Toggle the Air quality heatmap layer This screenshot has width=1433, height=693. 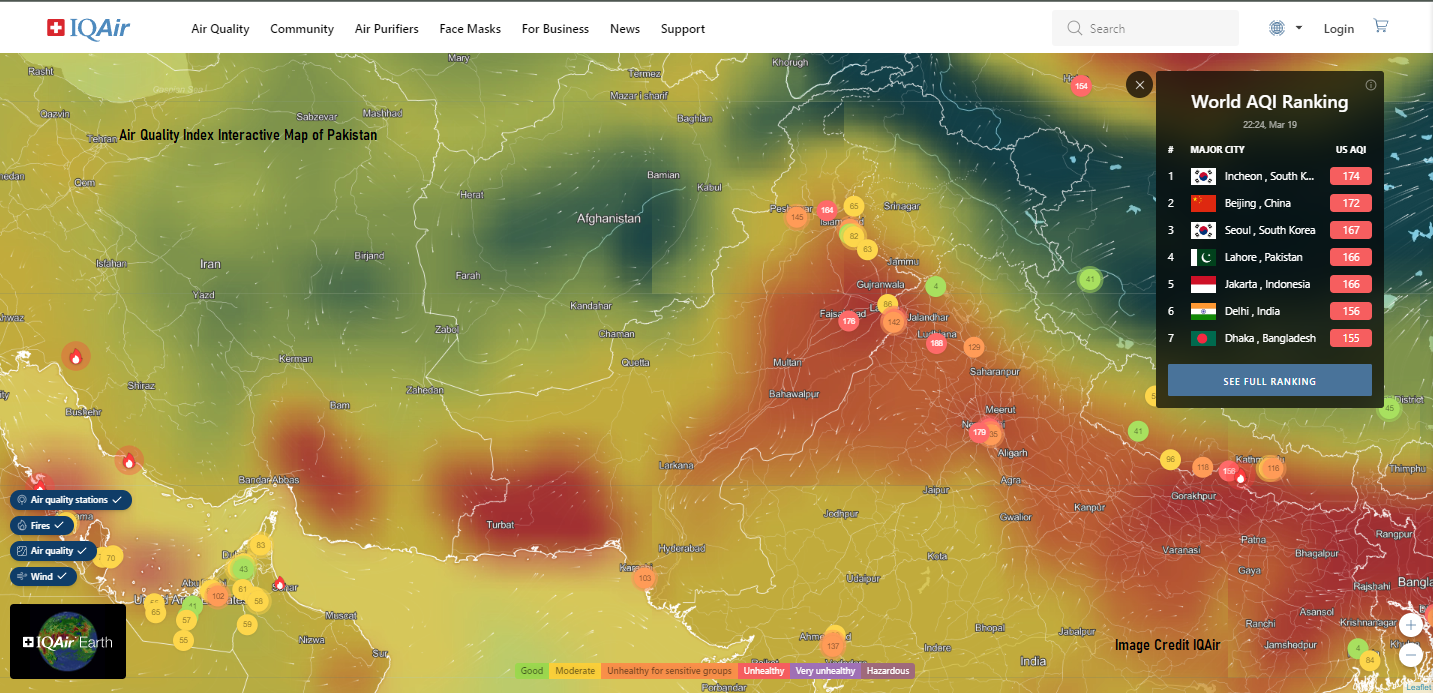tap(53, 551)
